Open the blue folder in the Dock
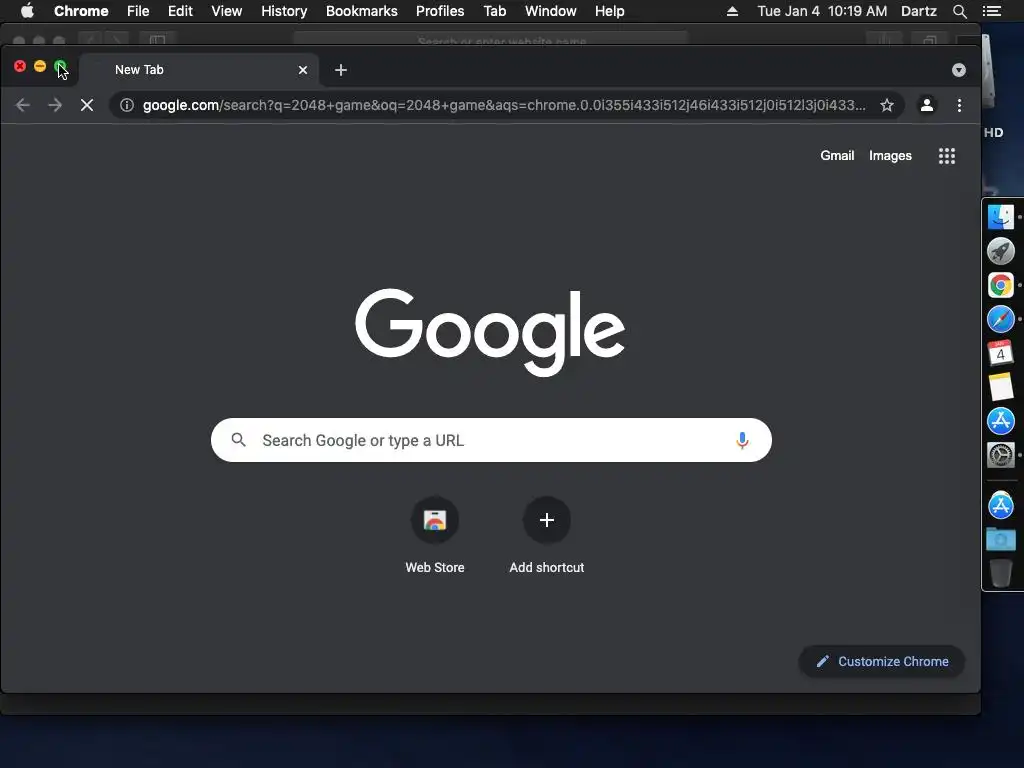Viewport: 1024px width, 768px height. coord(1000,539)
